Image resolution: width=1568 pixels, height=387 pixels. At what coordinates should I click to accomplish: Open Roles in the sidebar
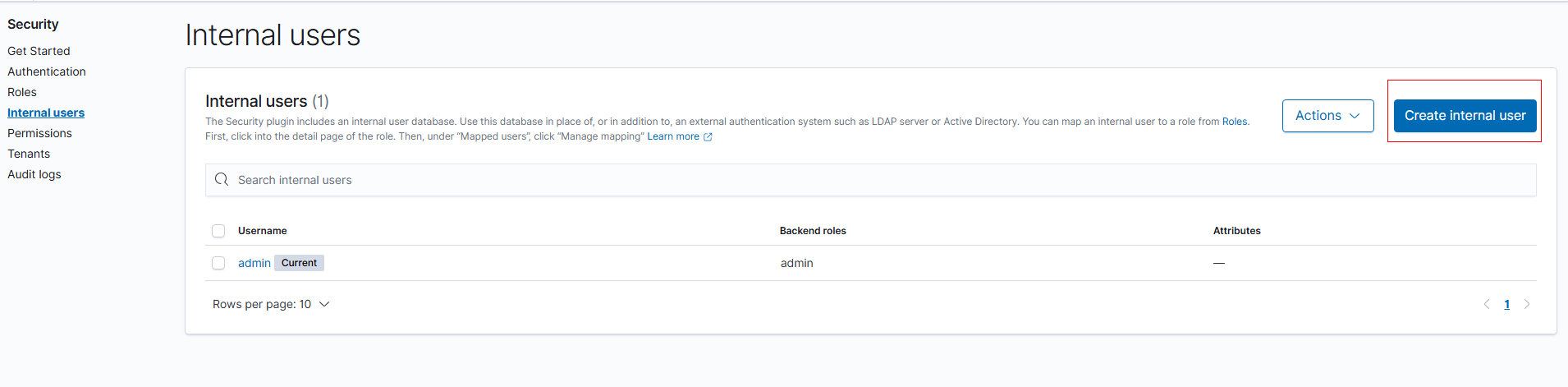[x=22, y=92]
